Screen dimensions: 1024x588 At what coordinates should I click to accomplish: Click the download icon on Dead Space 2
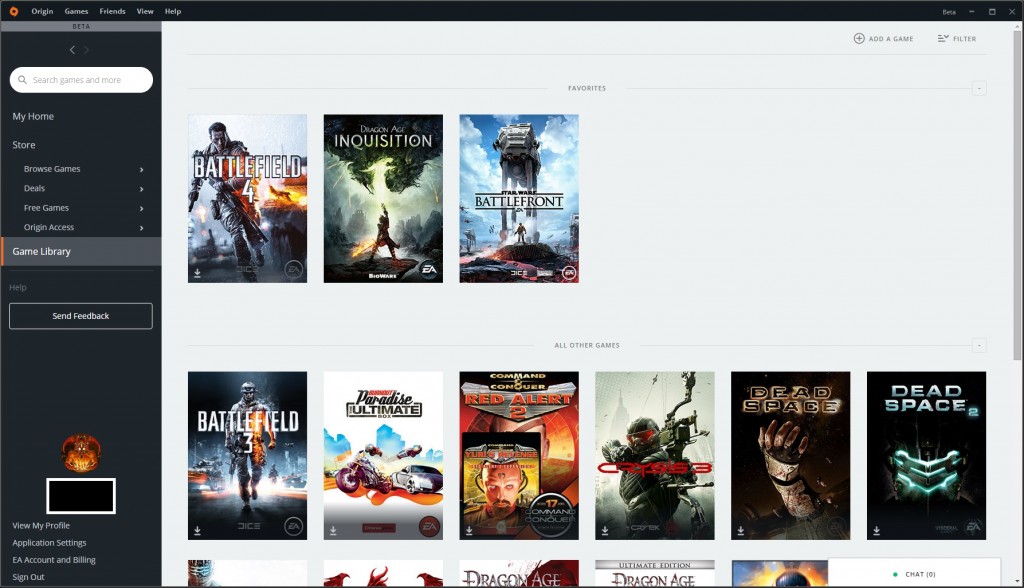[876, 531]
